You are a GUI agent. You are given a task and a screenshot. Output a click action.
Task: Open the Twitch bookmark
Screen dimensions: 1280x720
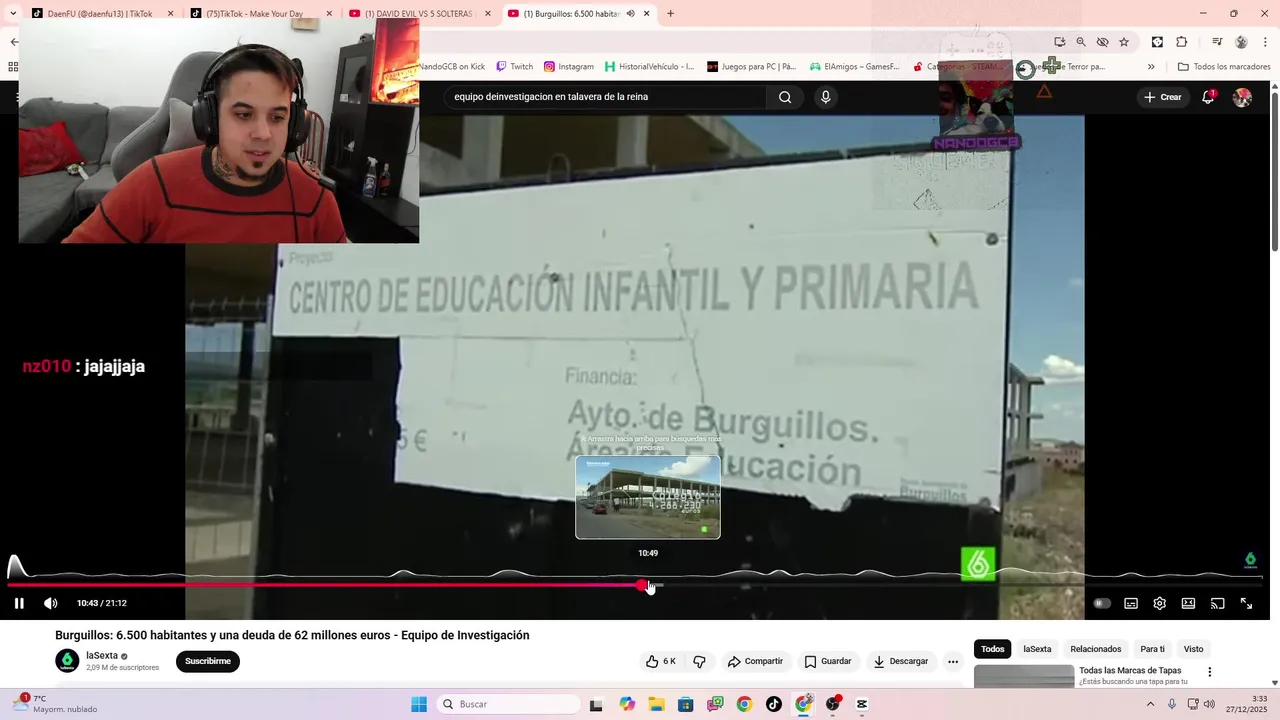pyautogui.click(x=515, y=67)
